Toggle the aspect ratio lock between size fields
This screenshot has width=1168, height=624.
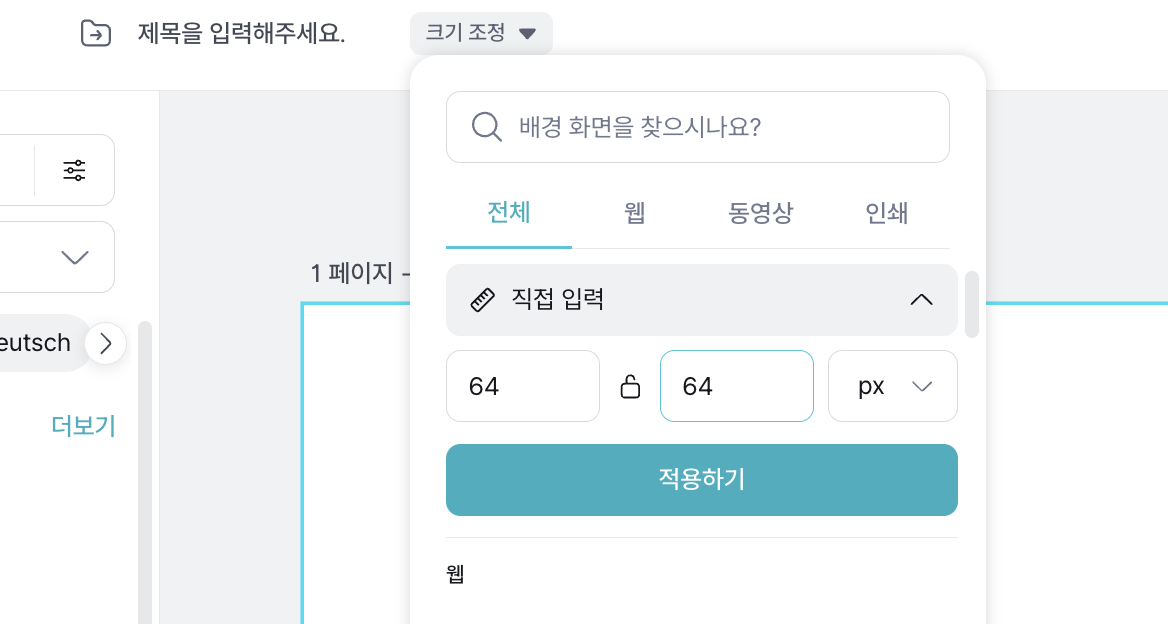coord(630,386)
